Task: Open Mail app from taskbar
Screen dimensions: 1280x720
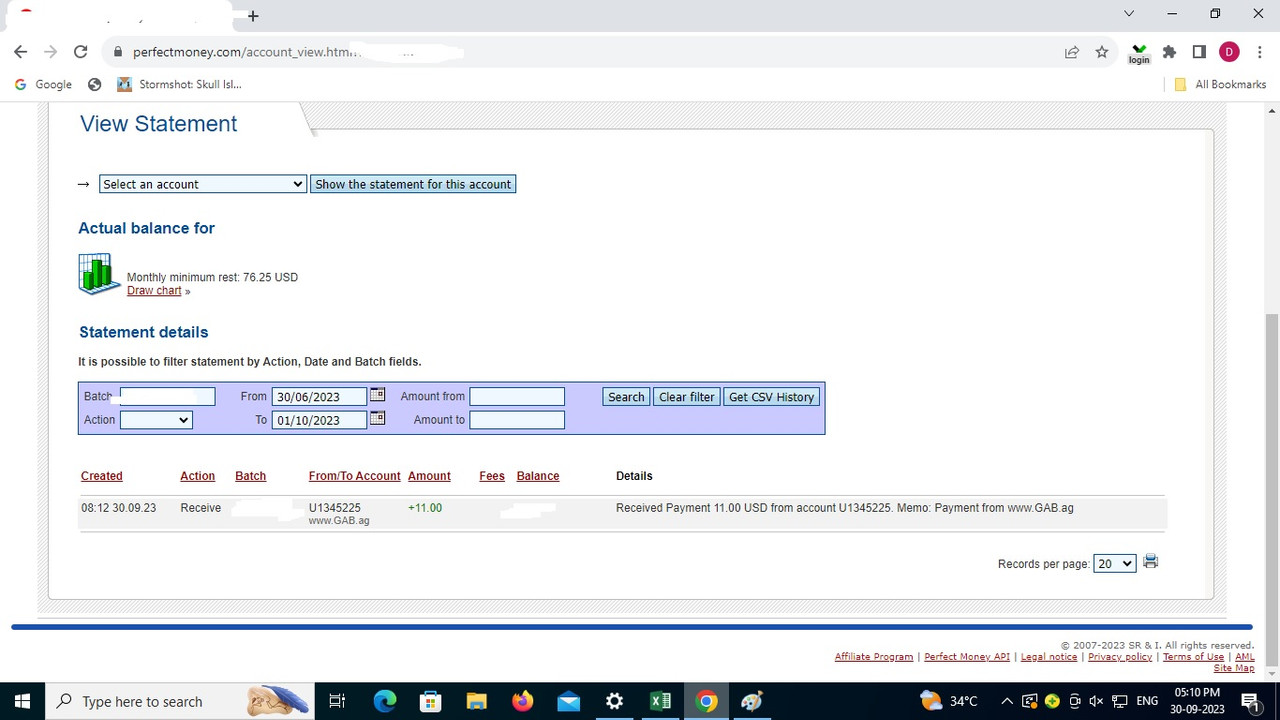Action: [568, 701]
